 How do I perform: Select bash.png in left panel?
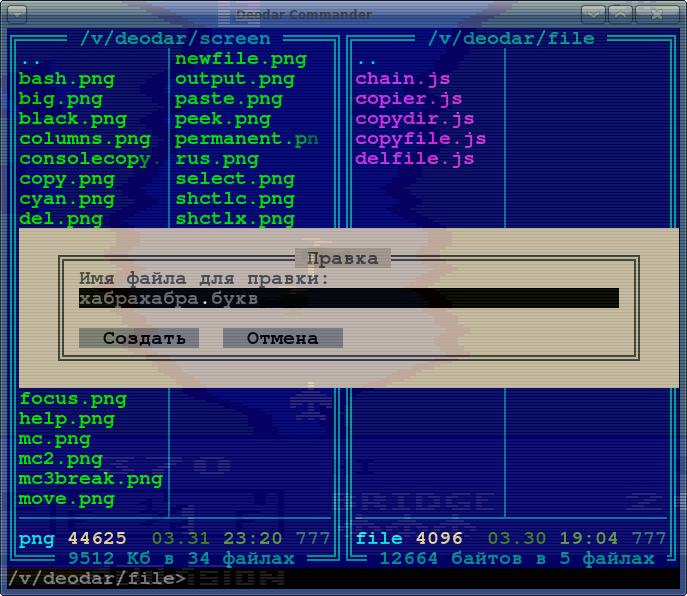(x=67, y=79)
